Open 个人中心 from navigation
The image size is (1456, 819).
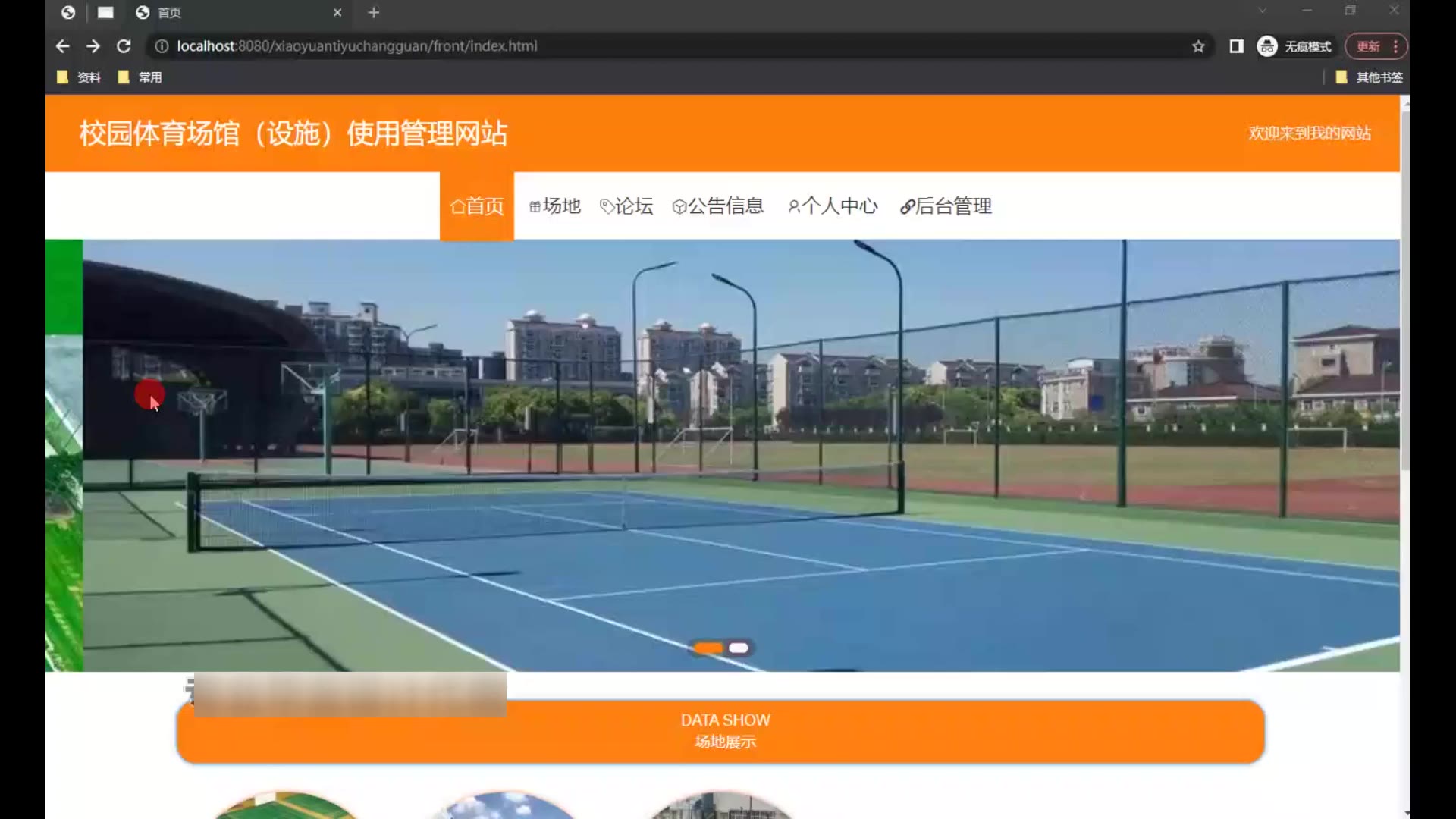click(x=833, y=206)
